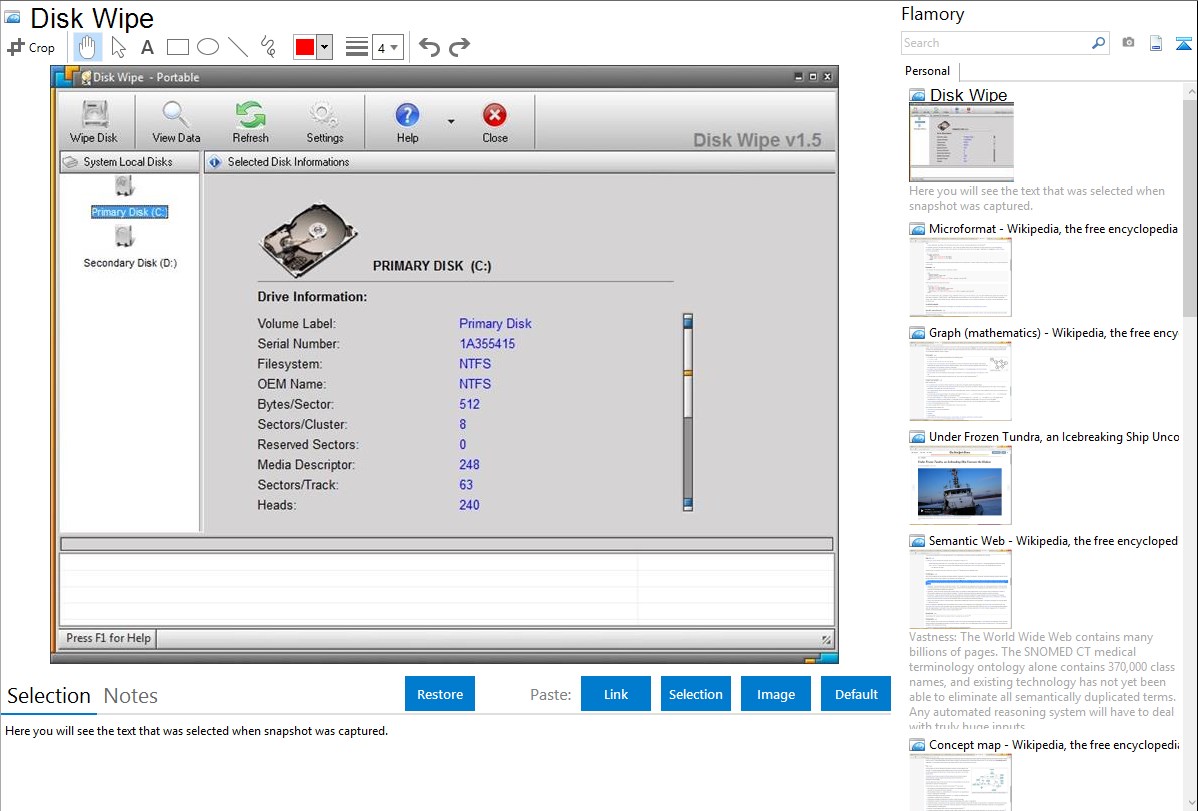Click the Microformat - Wikipedia snapshot title
Viewport: 1198px width, 811px height.
coord(1053,229)
